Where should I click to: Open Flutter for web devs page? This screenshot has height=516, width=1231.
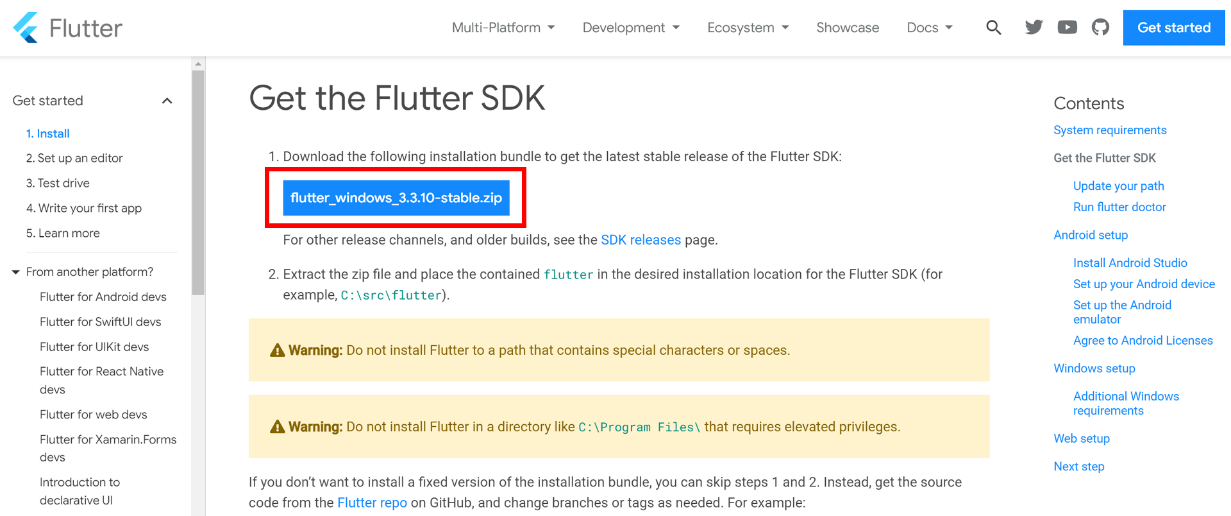click(x=93, y=414)
